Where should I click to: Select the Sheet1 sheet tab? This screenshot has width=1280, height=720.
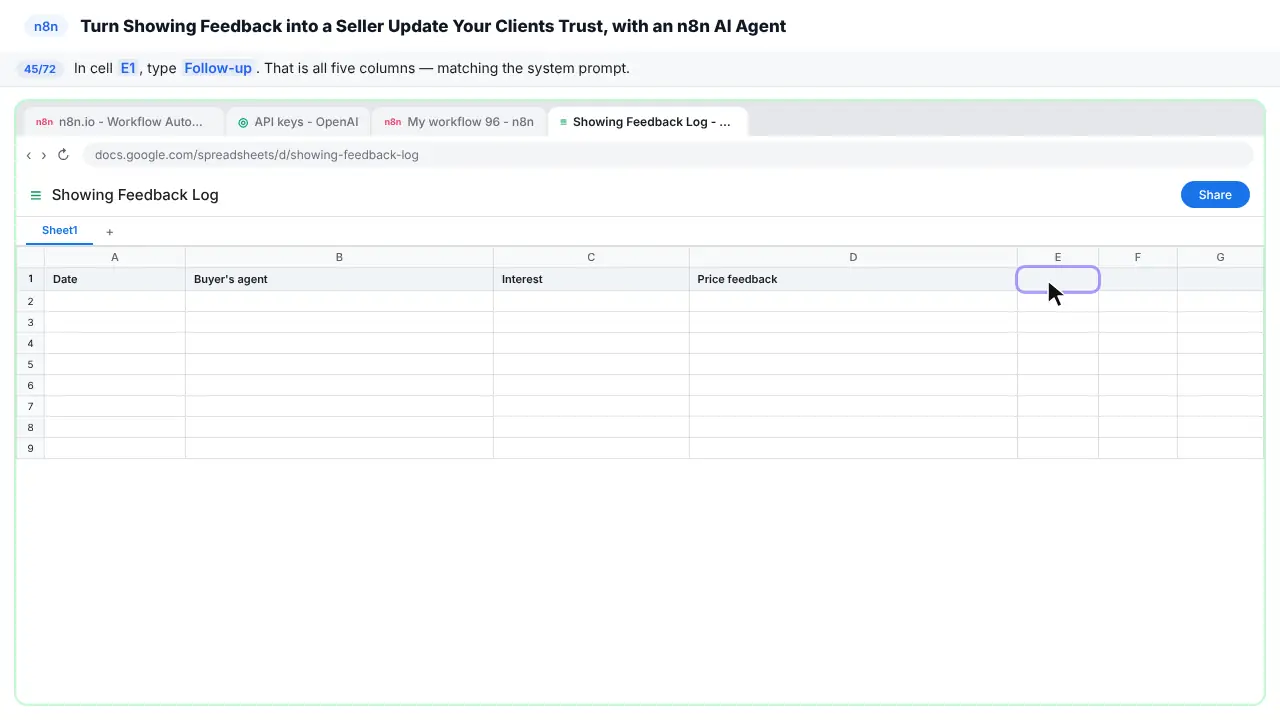[60, 231]
